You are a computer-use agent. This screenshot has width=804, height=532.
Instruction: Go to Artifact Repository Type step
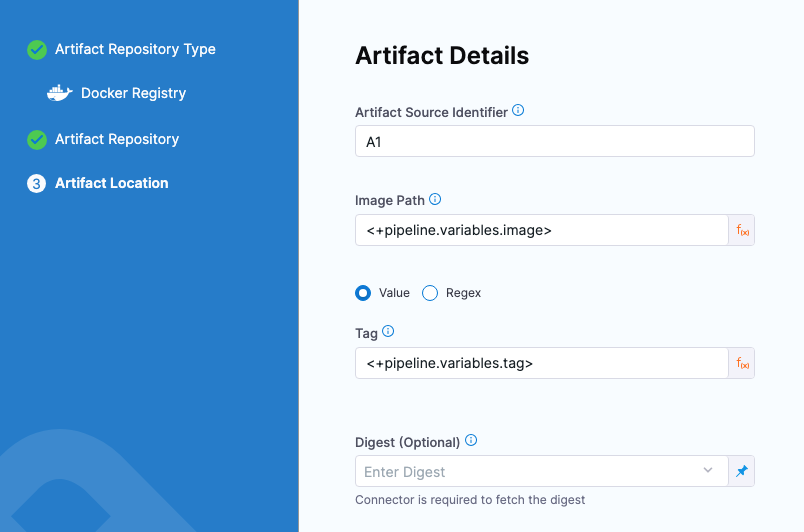point(135,49)
